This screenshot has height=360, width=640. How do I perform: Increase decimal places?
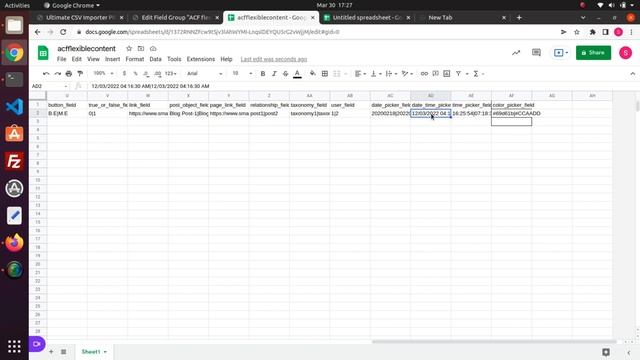coord(158,73)
